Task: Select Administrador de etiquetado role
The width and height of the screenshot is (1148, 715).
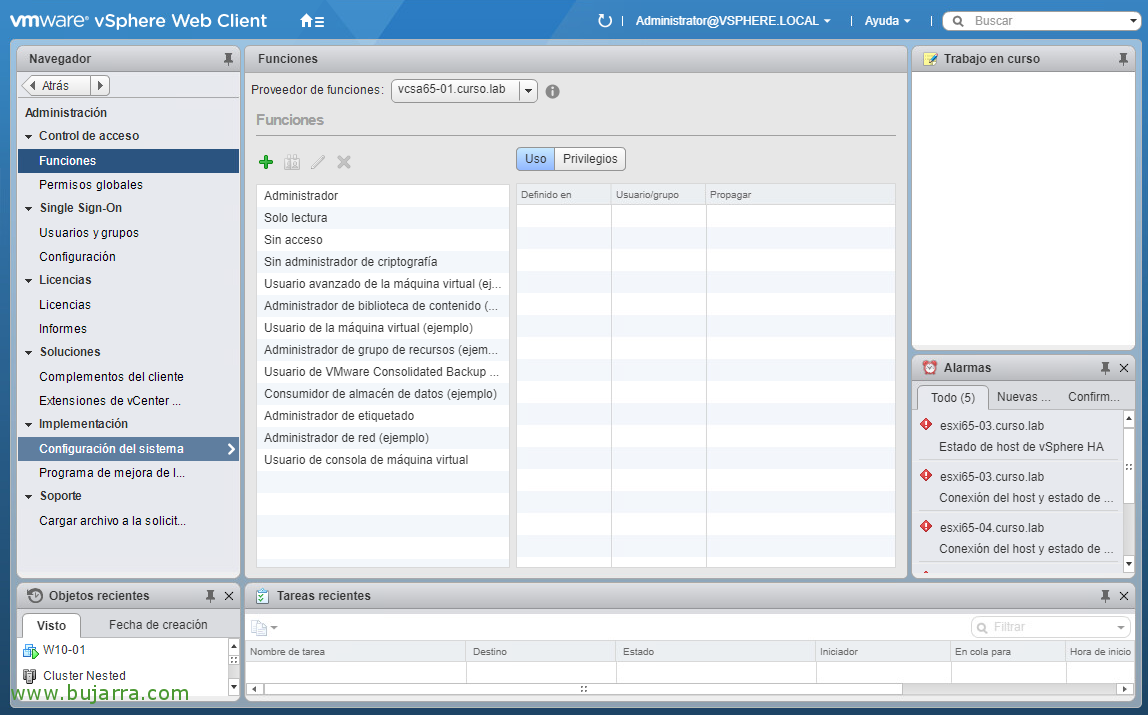Action: pyautogui.click(x=383, y=416)
